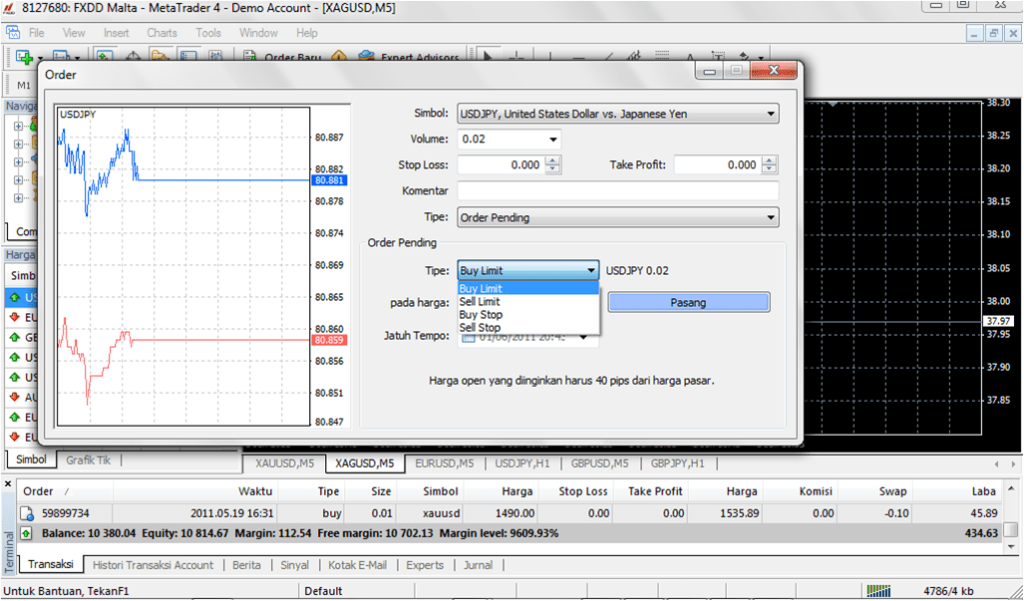Image resolution: width=1024 pixels, height=601 pixels.
Task: Close the Terminal panel with its X
Action: pyautogui.click(x=8, y=484)
